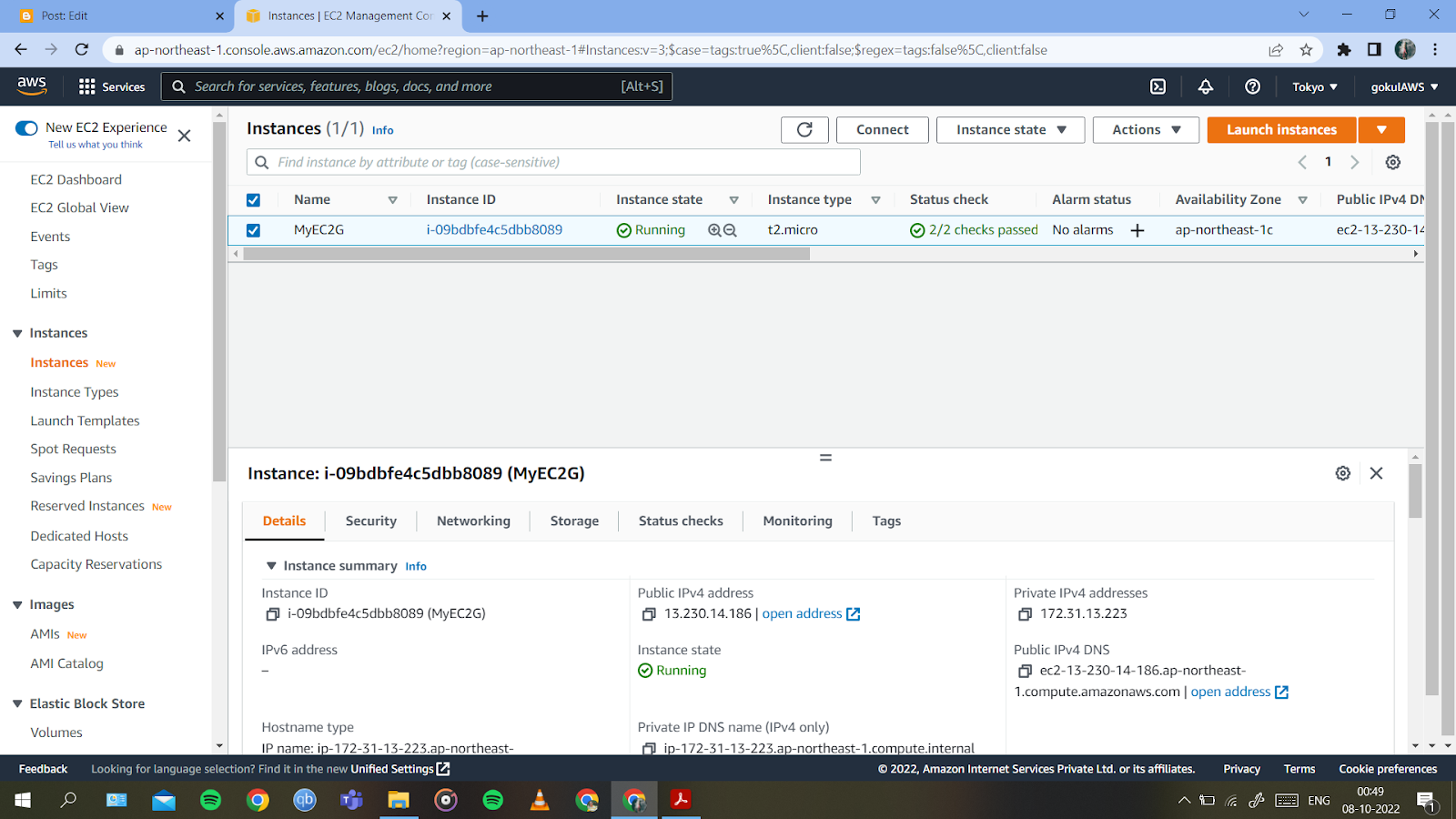Open Chrome extensions puzzle icon

click(x=1344, y=50)
